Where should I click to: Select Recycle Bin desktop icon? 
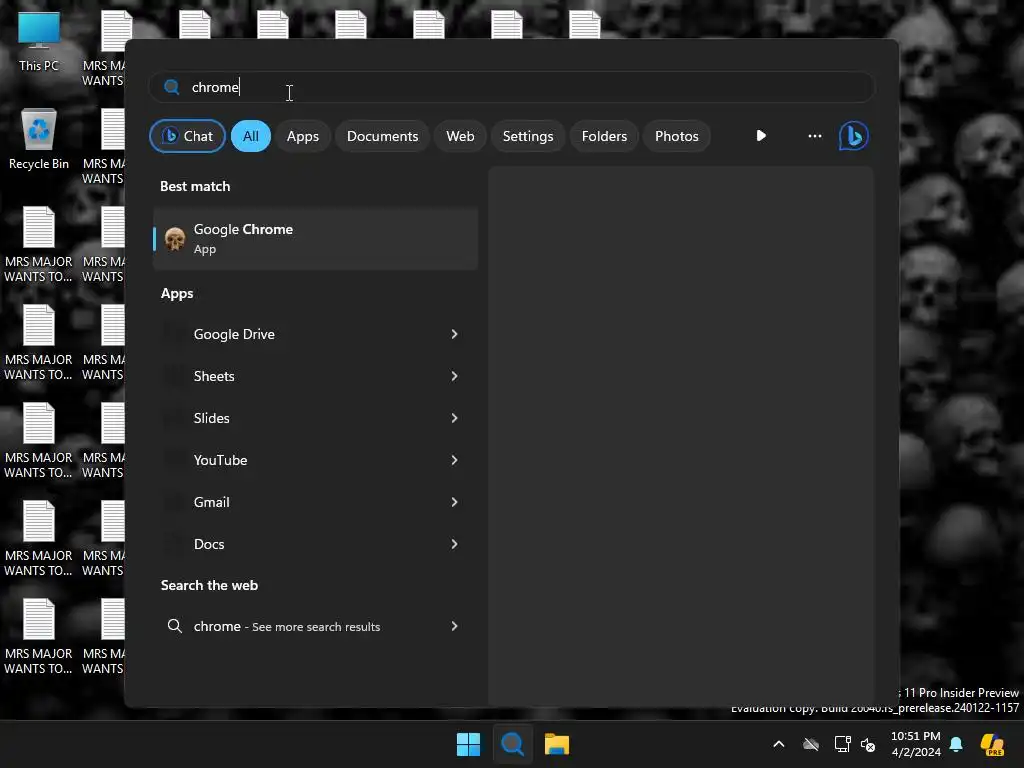pos(39,139)
